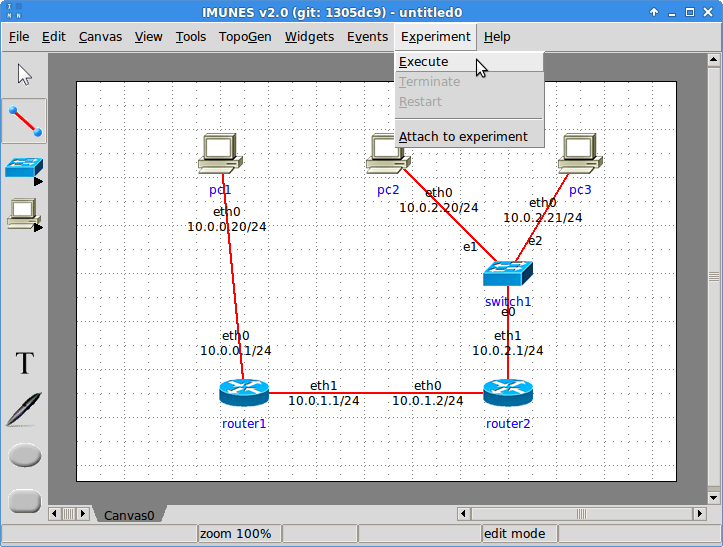Image resolution: width=723 pixels, height=547 pixels.
Task: Click the router2 node icon
Action: [508, 392]
